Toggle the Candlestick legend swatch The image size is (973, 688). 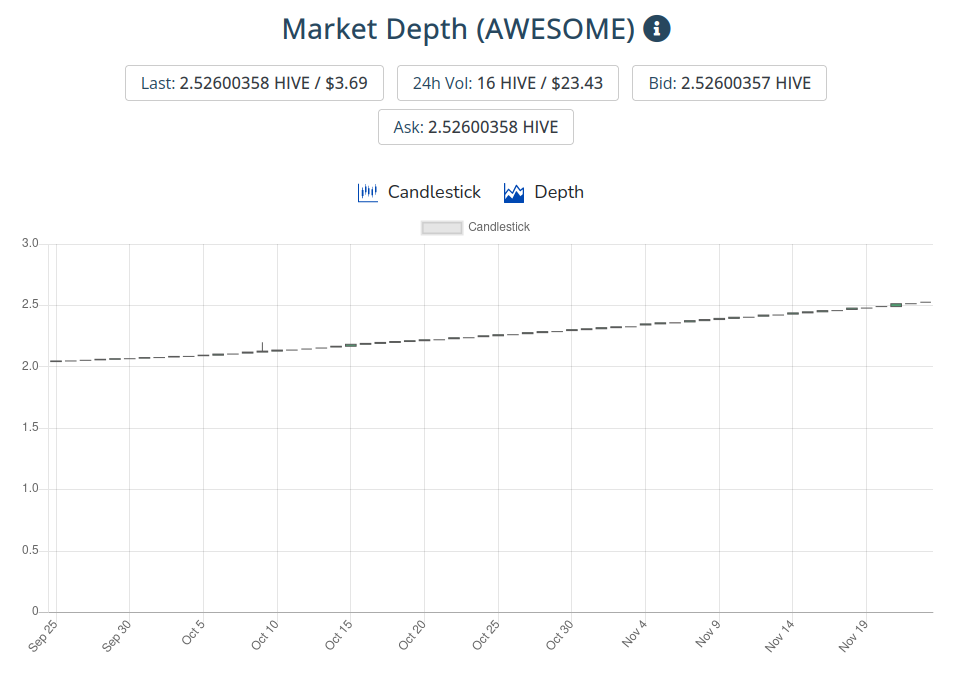[442, 228]
